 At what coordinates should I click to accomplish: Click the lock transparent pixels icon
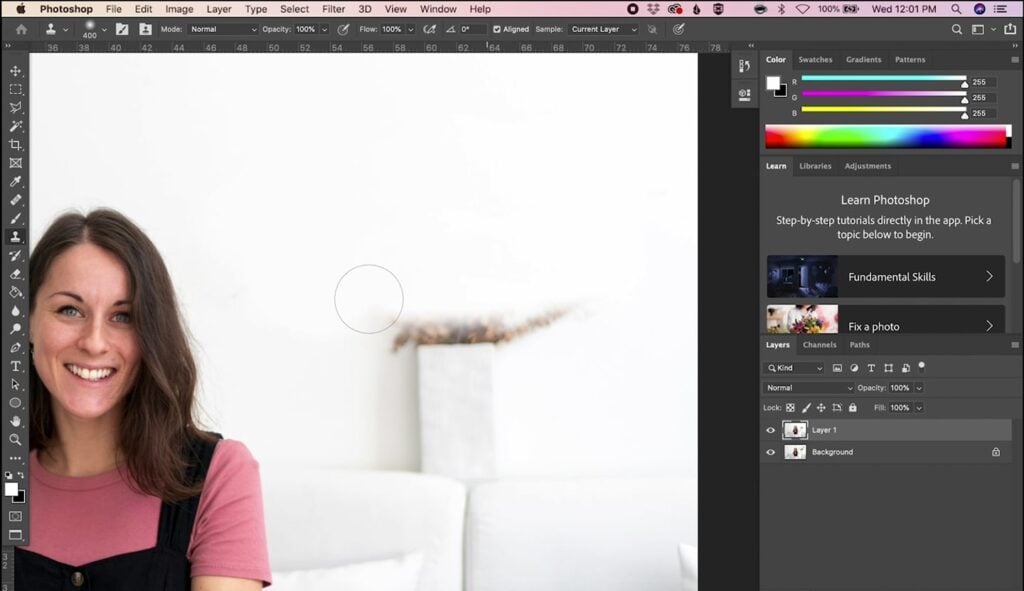click(x=790, y=408)
